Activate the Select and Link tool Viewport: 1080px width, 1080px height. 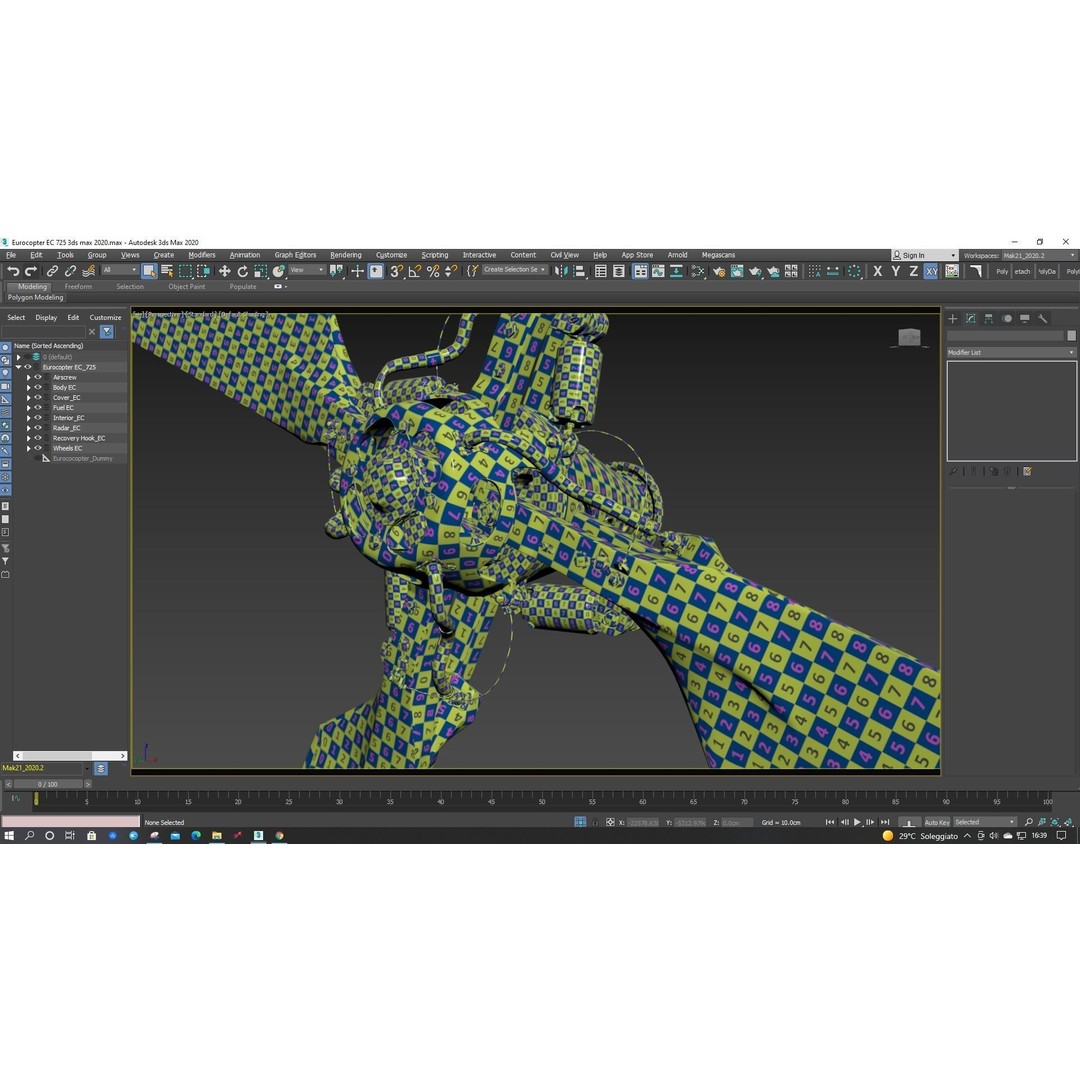point(52,271)
